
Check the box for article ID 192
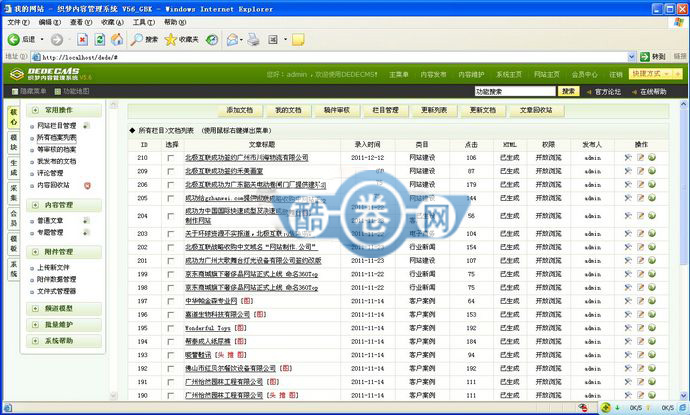tap(171, 369)
